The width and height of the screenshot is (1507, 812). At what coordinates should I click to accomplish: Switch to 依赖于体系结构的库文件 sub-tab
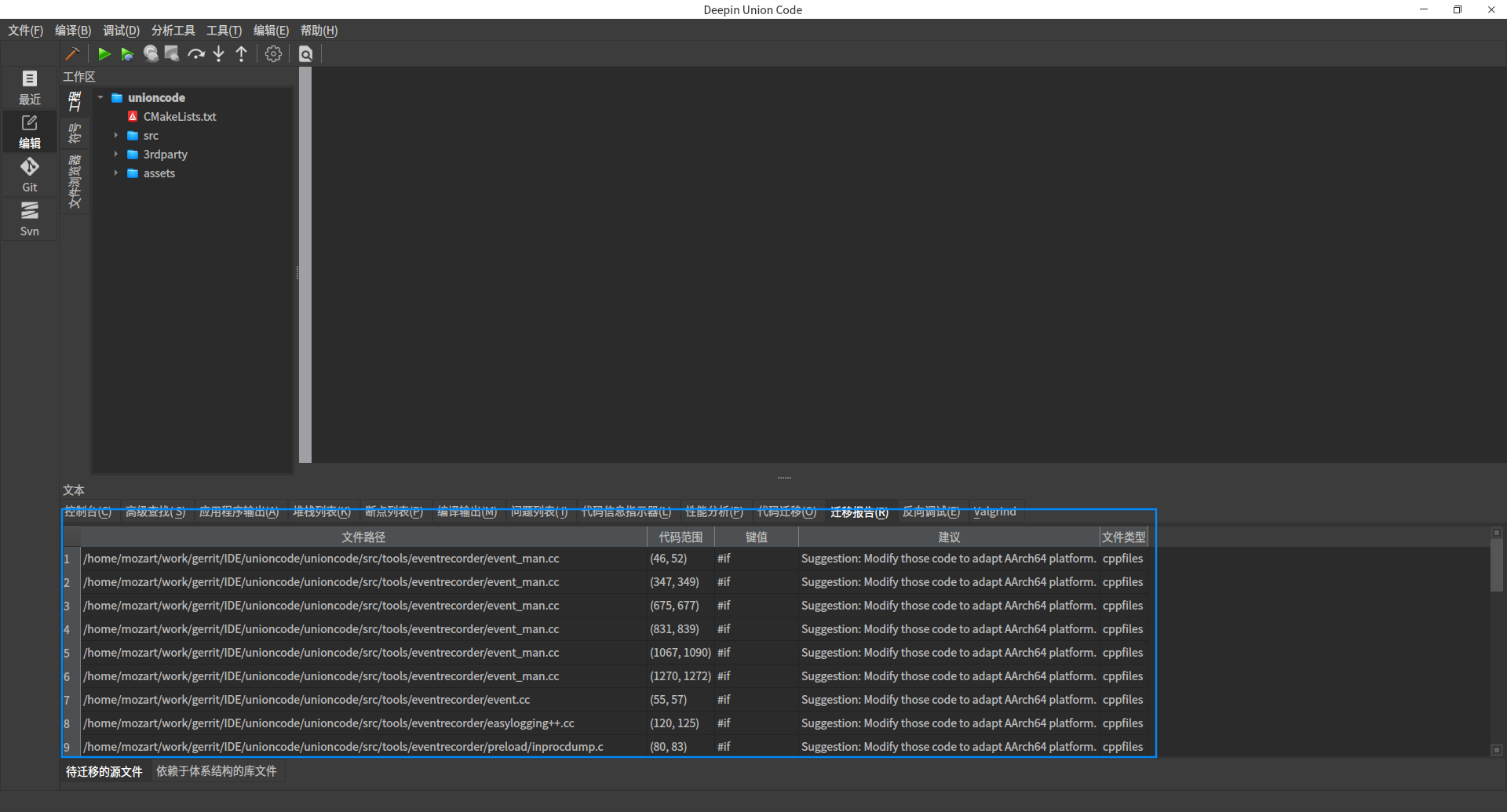click(x=217, y=771)
